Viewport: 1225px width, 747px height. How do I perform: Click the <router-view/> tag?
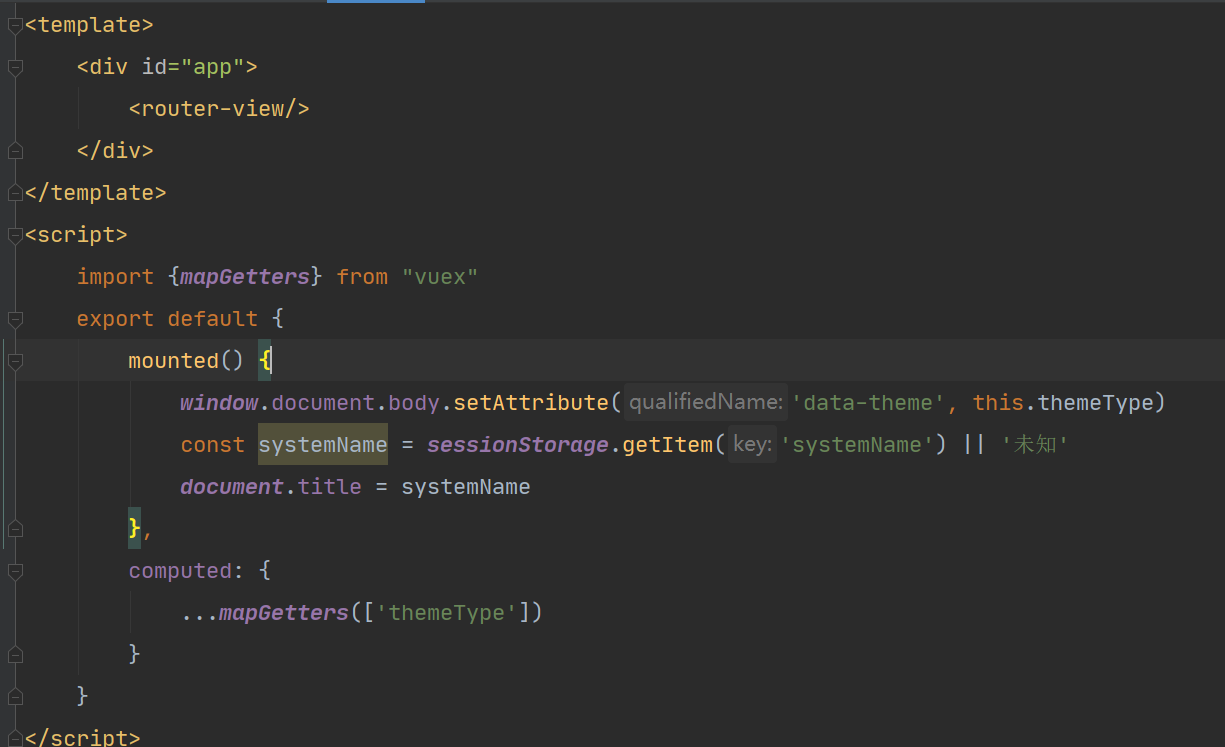point(219,109)
